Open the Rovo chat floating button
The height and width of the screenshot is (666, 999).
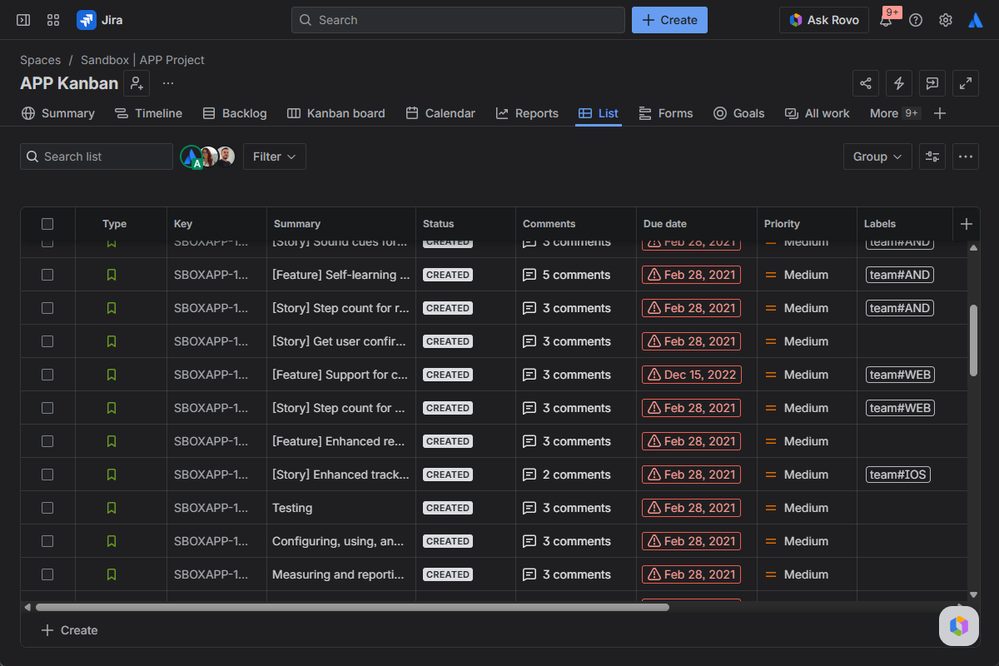(958, 626)
